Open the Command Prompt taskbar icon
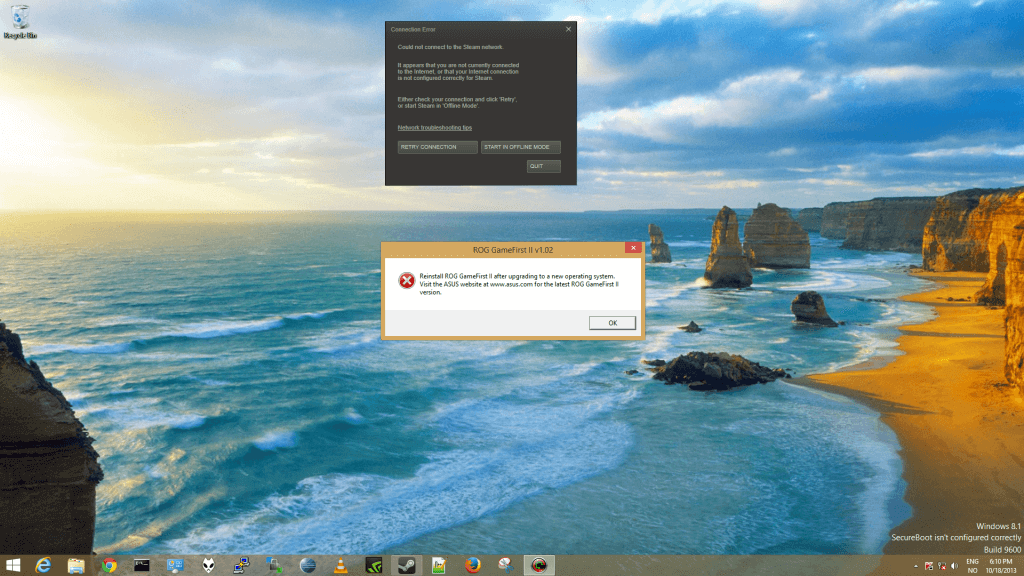The height and width of the screenshot is (576, 1024). point(142,566)
